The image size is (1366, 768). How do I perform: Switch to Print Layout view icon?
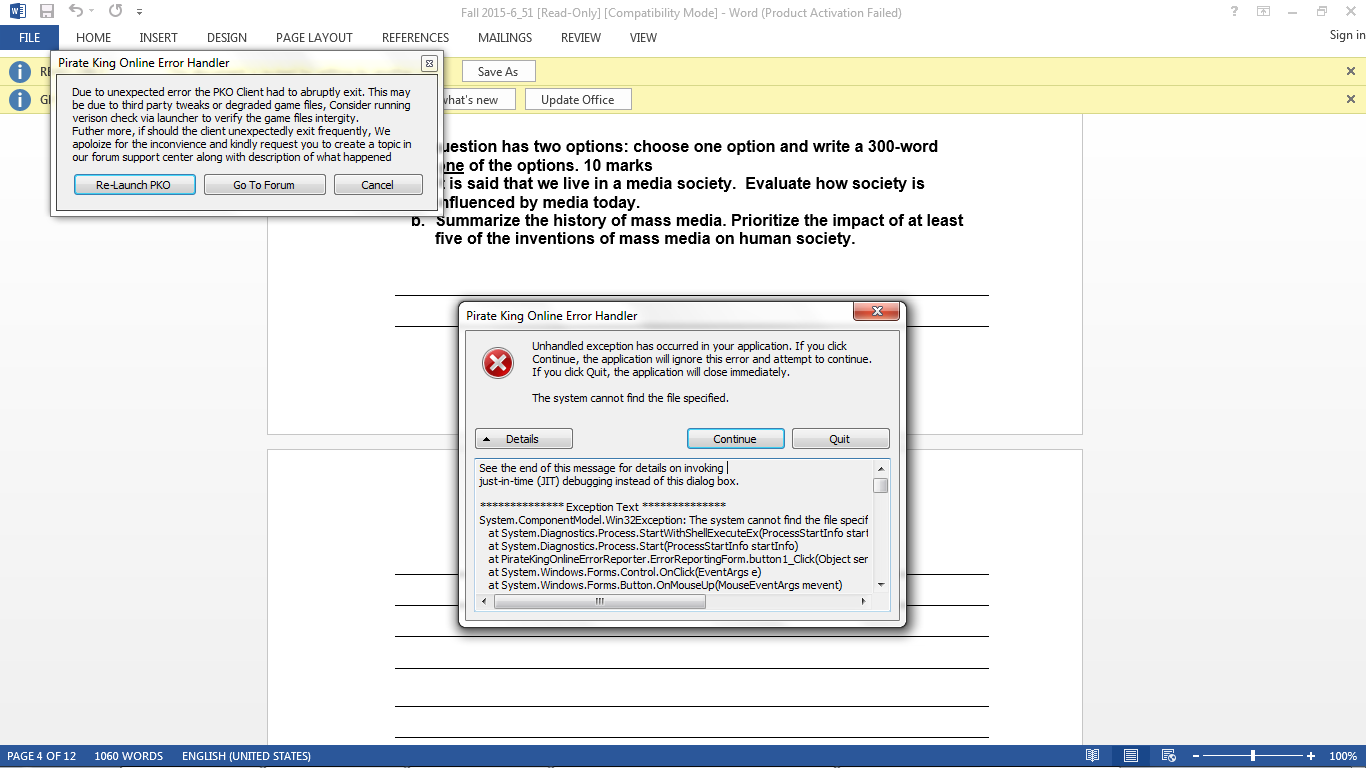point(1130,756)
